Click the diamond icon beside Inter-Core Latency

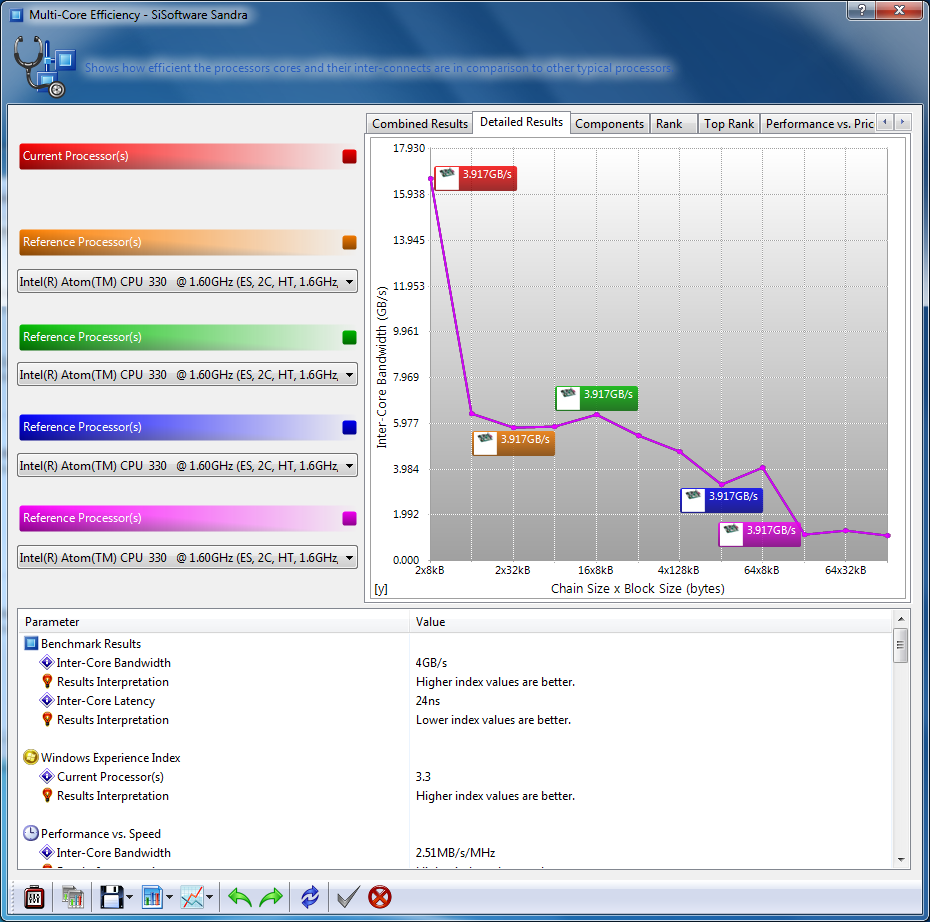click(x=47, y=700)
